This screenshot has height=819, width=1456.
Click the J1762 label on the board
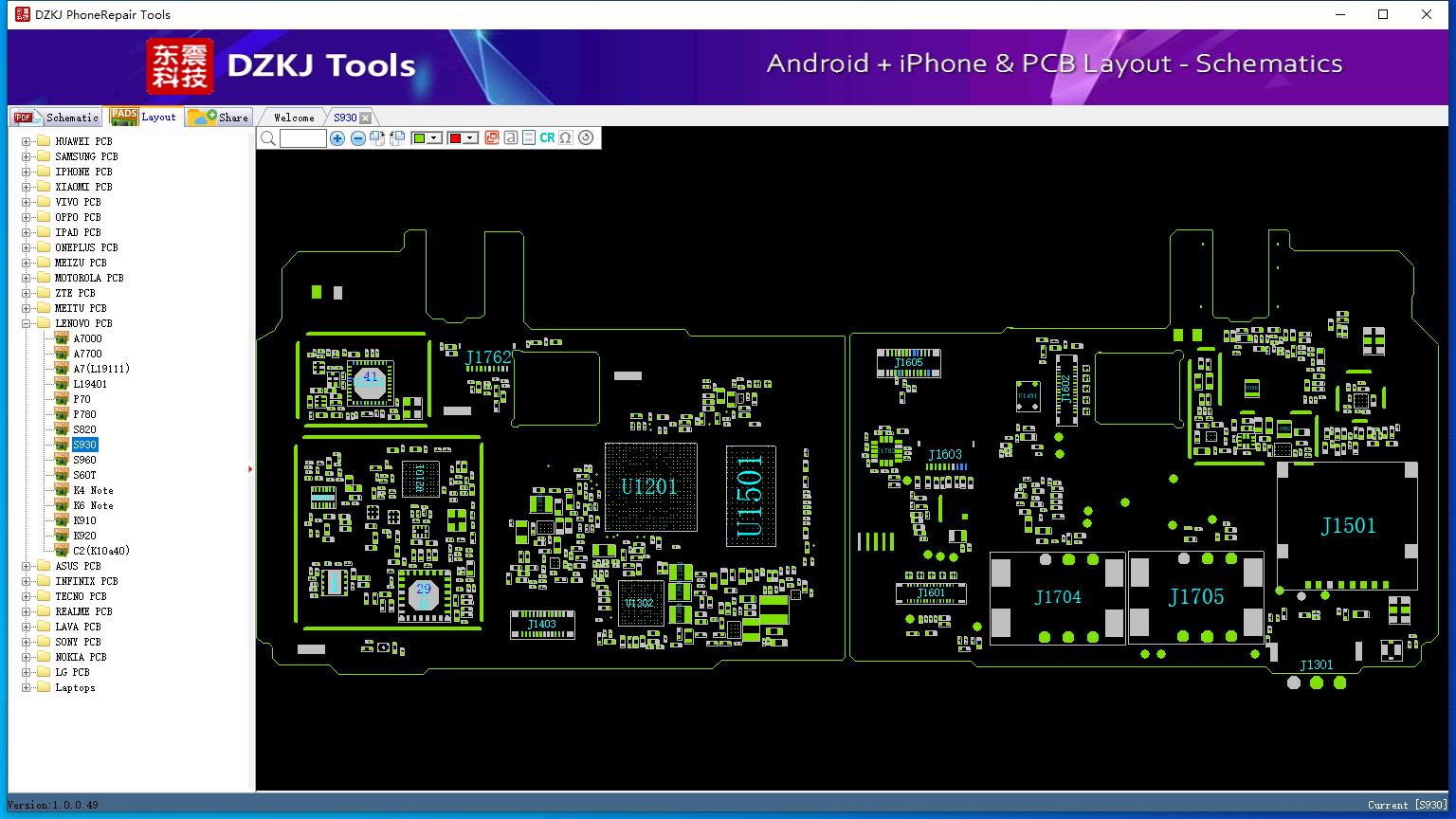pyautogui.click(x=488, y=357)
